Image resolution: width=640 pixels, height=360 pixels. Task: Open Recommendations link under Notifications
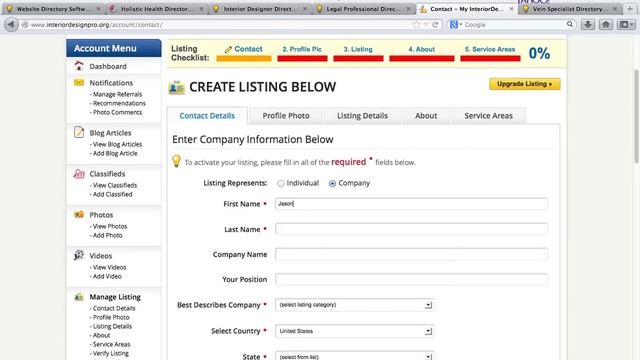point(118,103)
